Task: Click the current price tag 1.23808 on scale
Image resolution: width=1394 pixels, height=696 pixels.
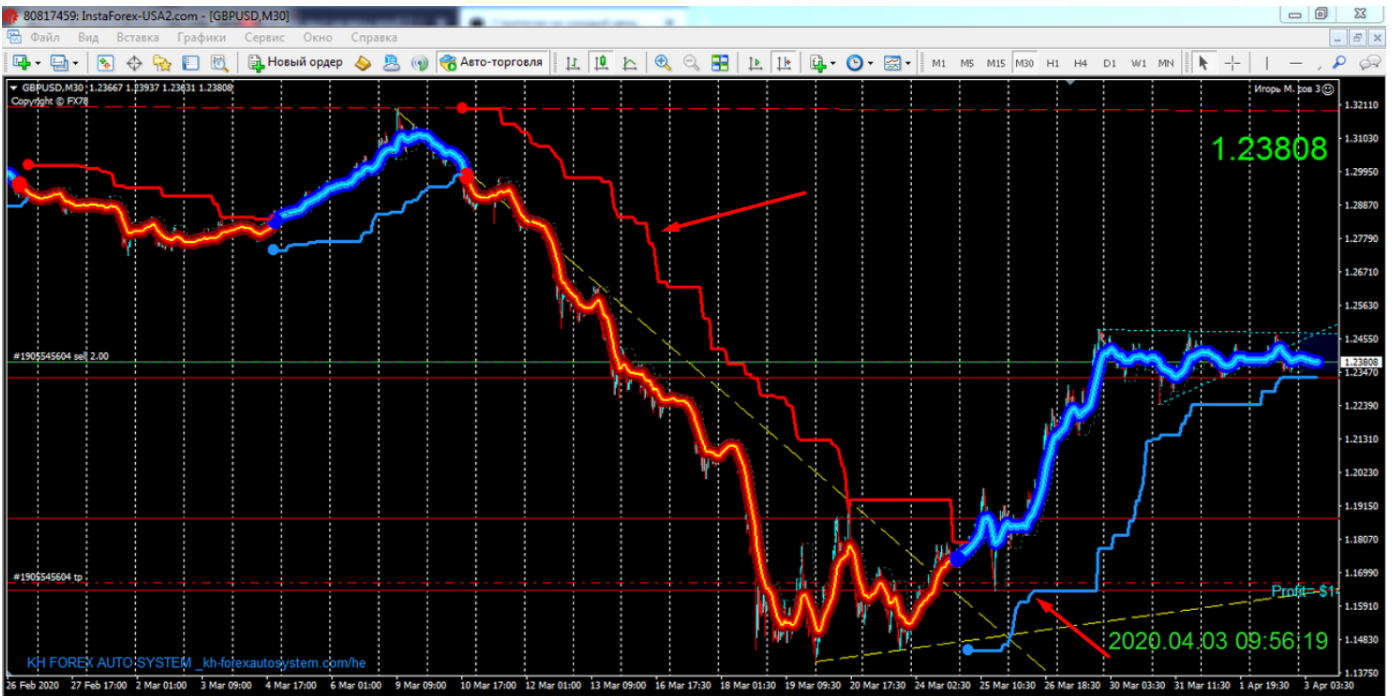Action: (1360, 362)
